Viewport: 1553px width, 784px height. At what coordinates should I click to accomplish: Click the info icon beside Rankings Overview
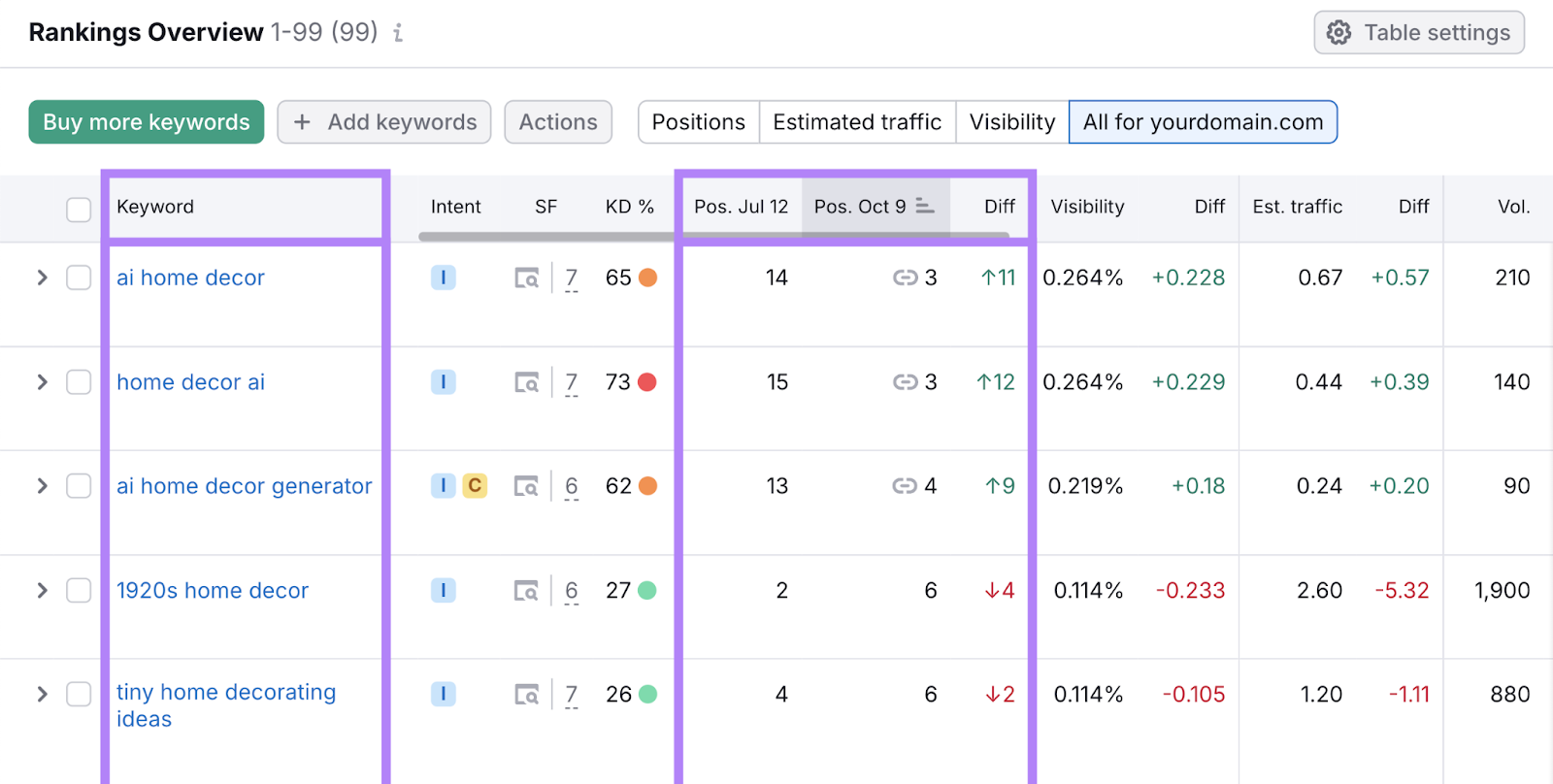point(398,33)
